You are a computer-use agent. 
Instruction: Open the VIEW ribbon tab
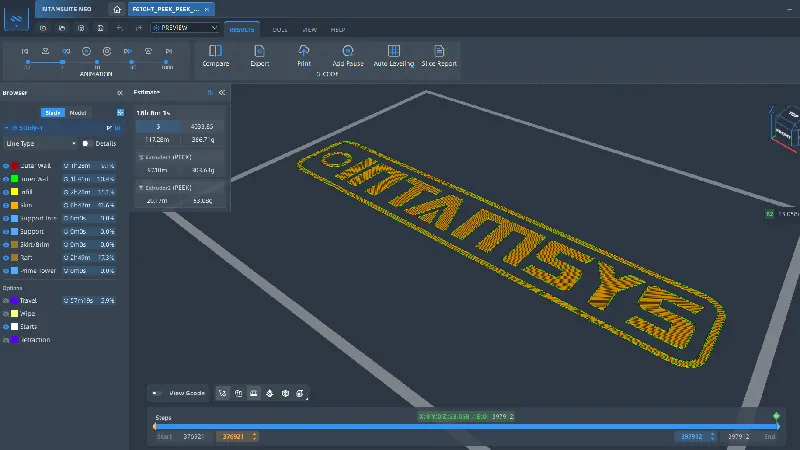pyautogui.click(x=309, y=30)
